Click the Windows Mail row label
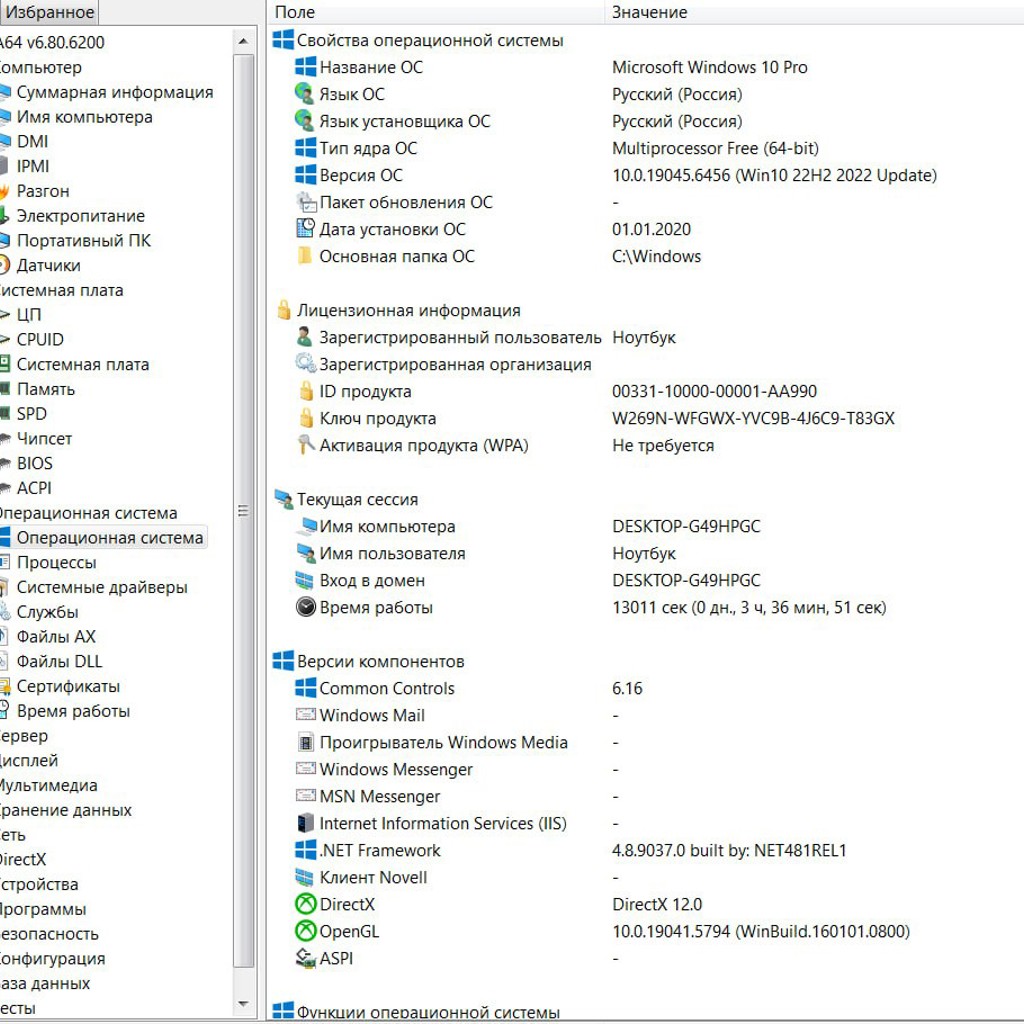1024x1024 pixels. click(372, 716)
